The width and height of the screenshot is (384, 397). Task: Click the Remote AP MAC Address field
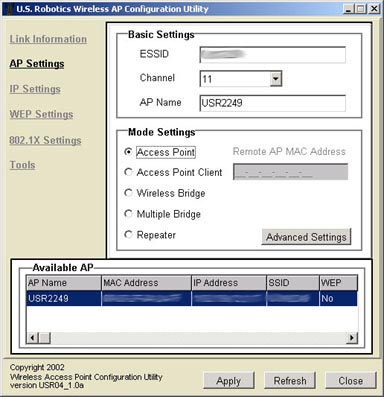tap(290, 172)
